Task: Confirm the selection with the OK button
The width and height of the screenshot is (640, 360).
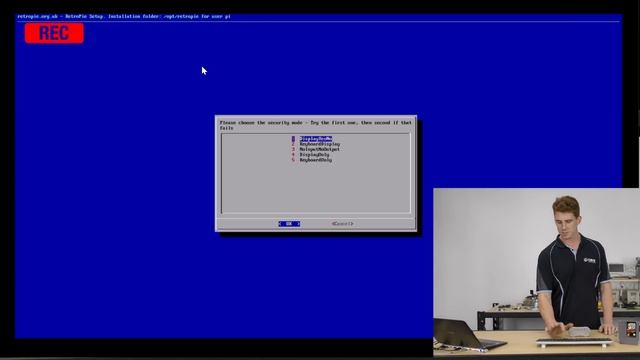Action: [289, 224]
